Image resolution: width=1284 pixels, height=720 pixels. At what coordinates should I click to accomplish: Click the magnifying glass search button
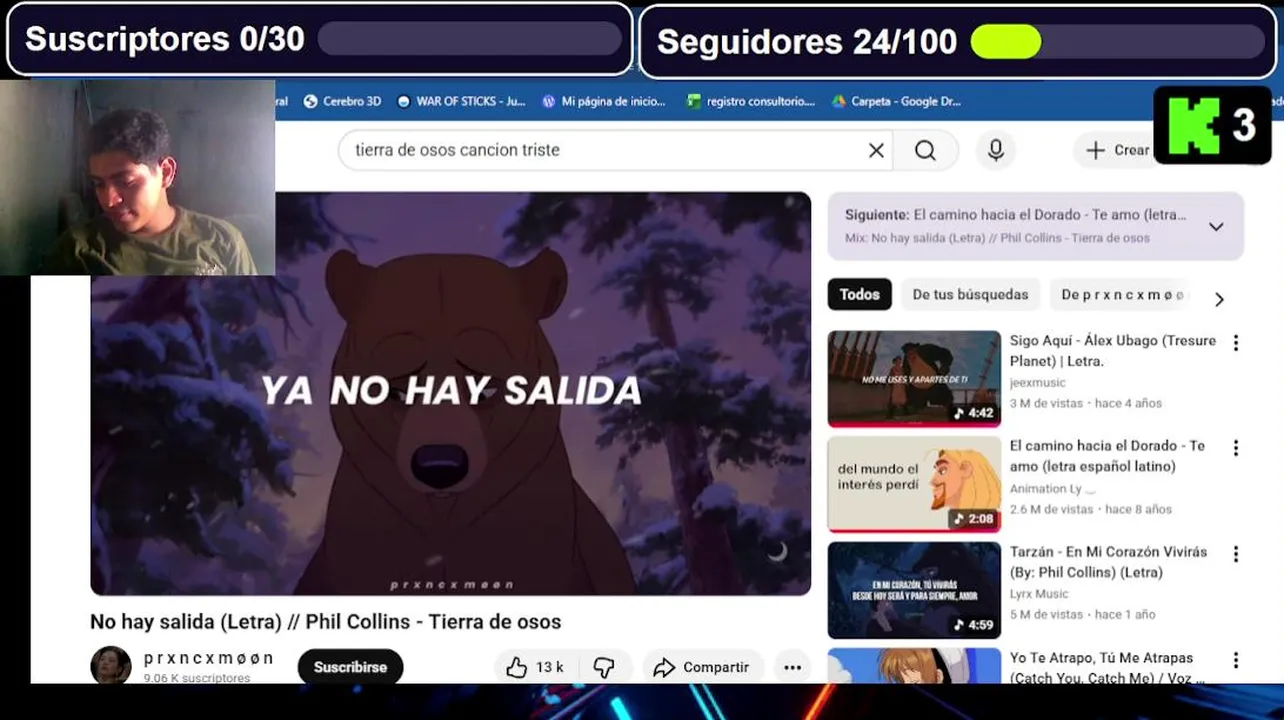click(926, 150)
